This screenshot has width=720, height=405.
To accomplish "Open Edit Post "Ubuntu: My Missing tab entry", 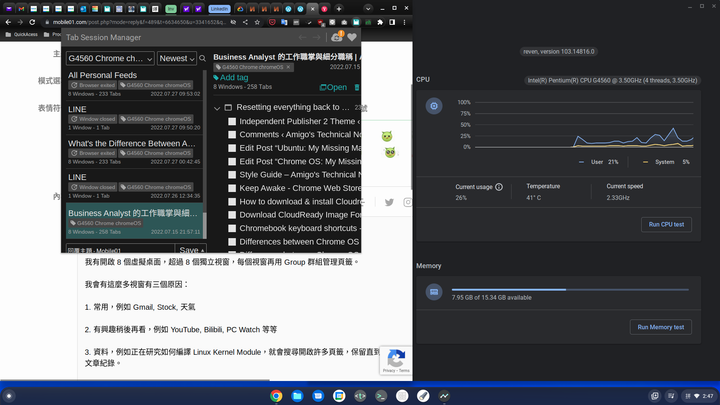I will pyautogui.click(x=295, y=148).
